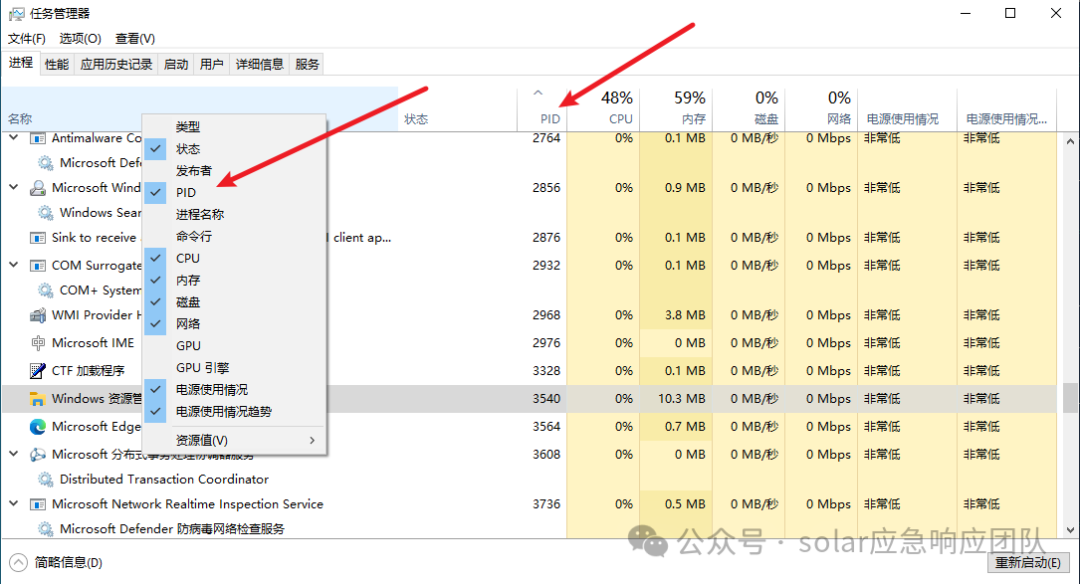Screen dimensions: 1080x584
Task: Click the COM+ System service gear icon
Action: 45,291
